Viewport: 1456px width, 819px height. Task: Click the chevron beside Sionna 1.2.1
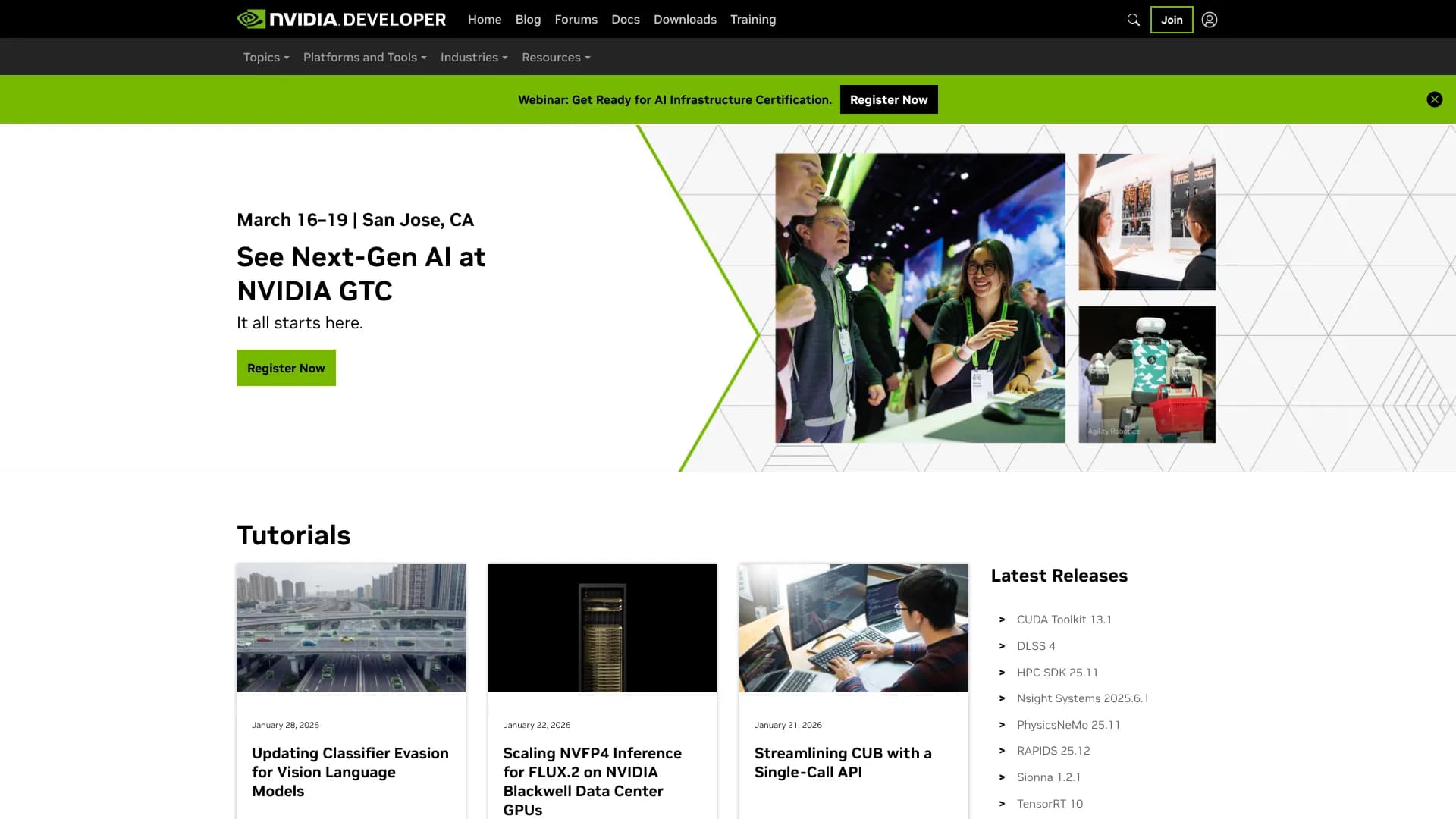[1003, 777]
